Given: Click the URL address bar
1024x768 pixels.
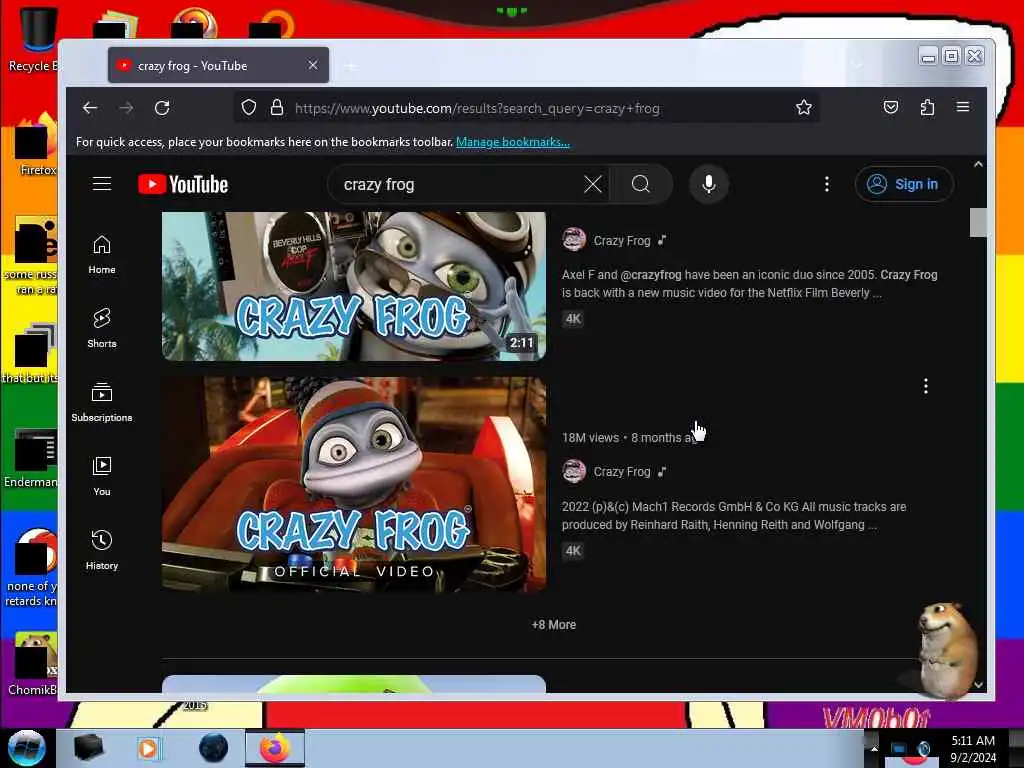Looking at the screenshot, I should pyautogui.click(x=526, y=108).
